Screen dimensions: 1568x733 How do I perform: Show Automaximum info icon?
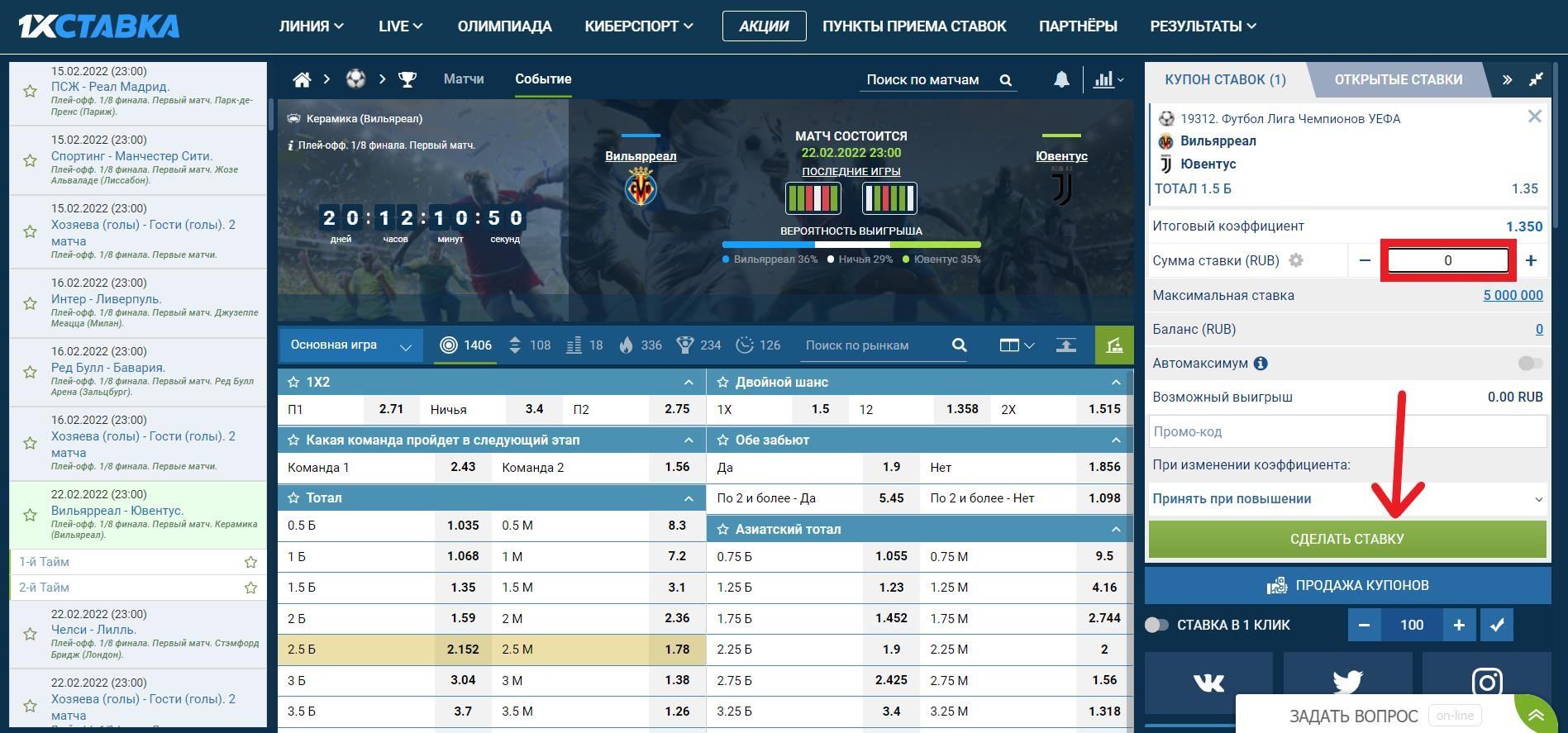[1261, 363]
